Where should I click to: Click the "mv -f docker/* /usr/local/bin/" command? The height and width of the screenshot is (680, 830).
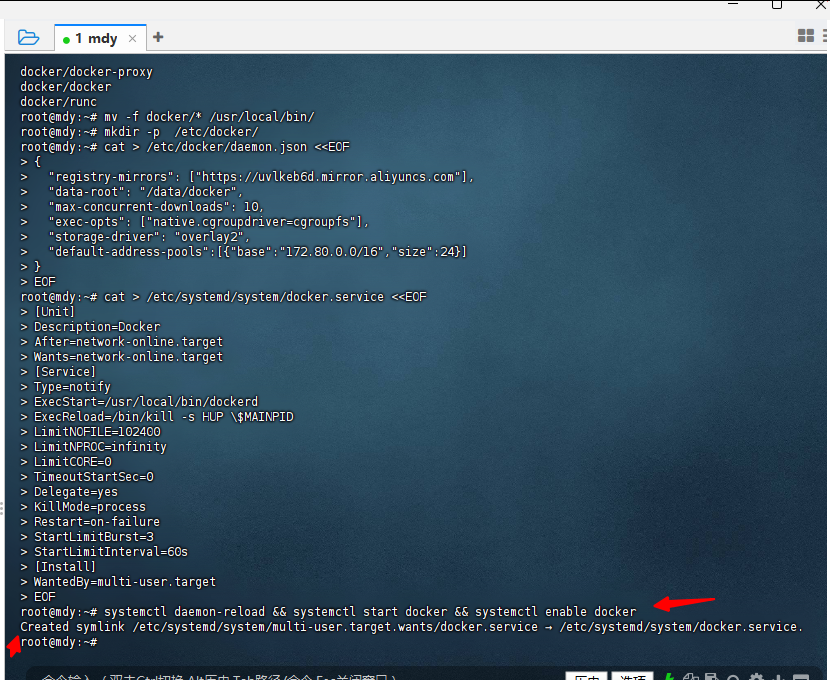(x=209, y=116)
